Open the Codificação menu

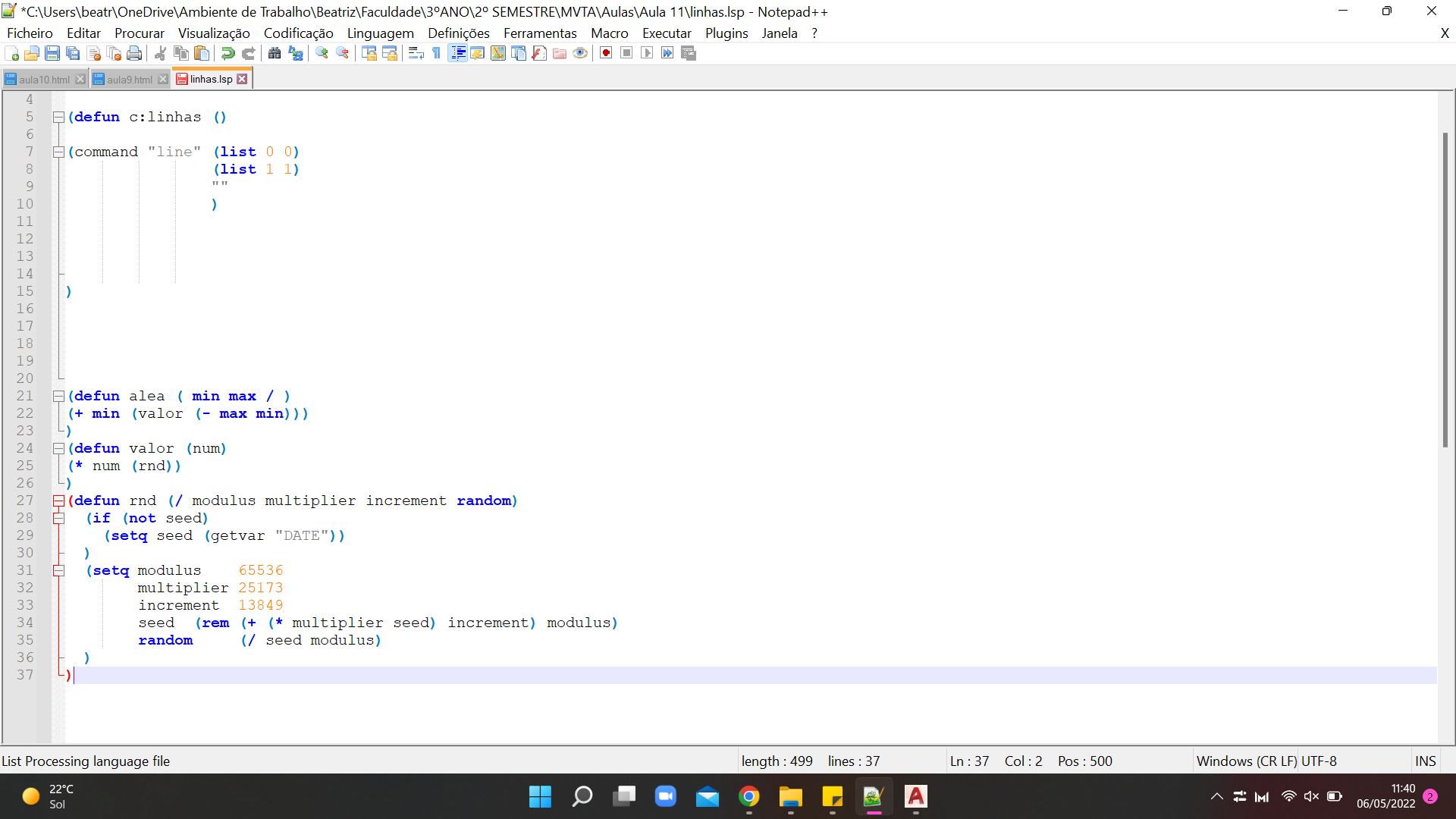pos(298,33)
